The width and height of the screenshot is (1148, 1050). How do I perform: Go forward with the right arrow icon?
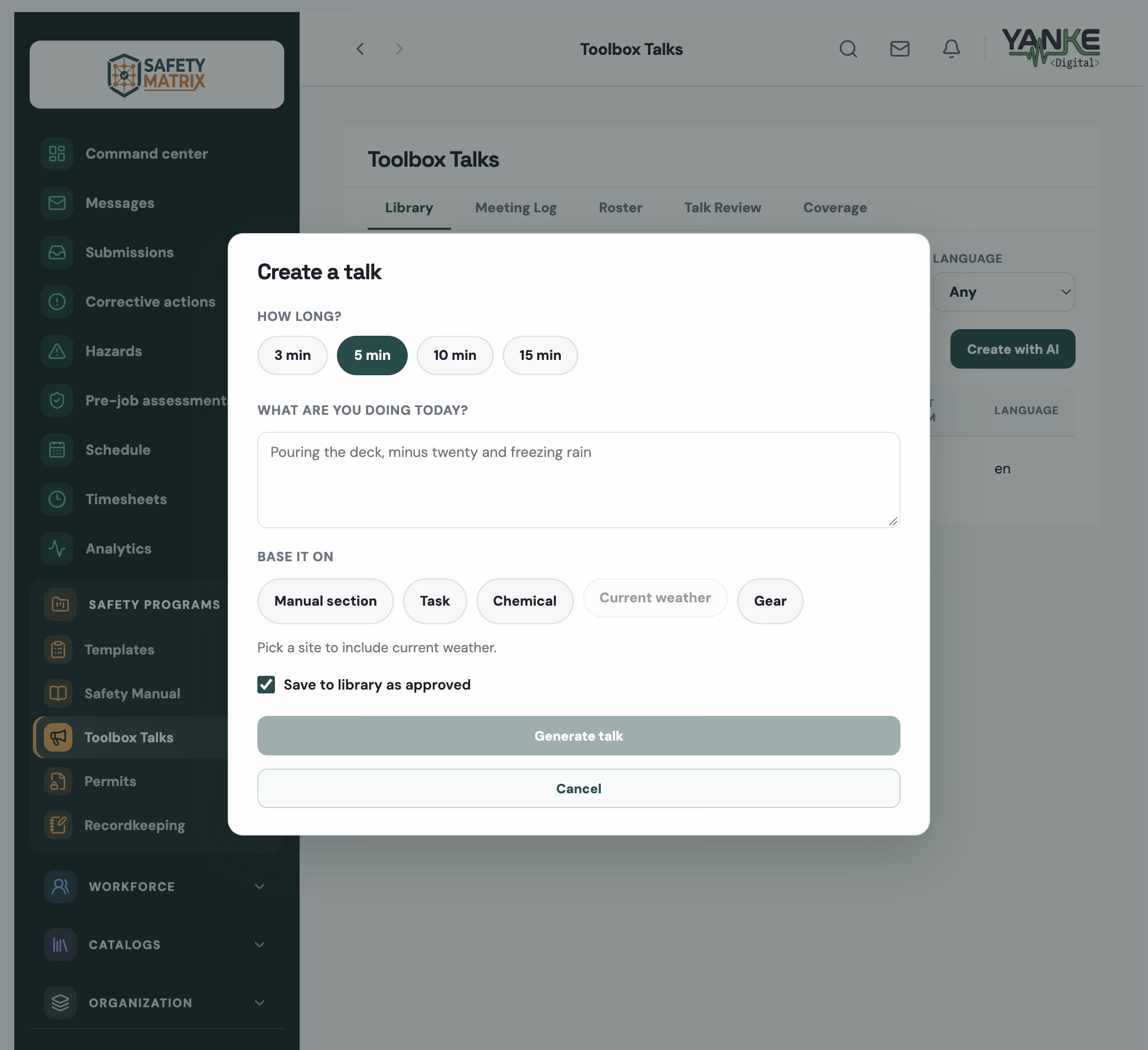(x=399, y=49)
